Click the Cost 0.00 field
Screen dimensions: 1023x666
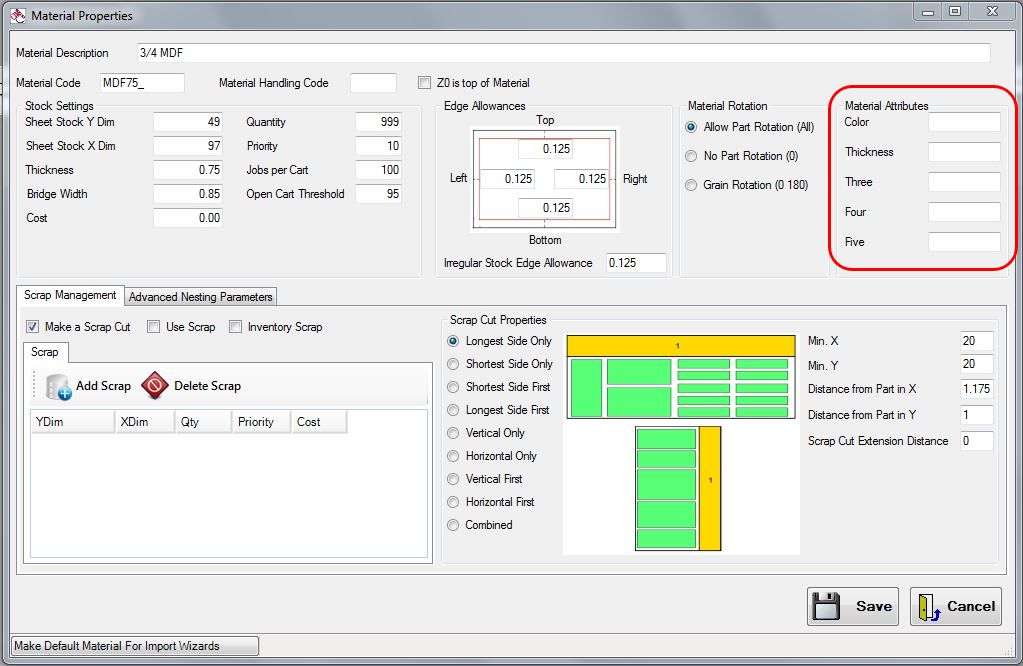click(x=188, y=218)
